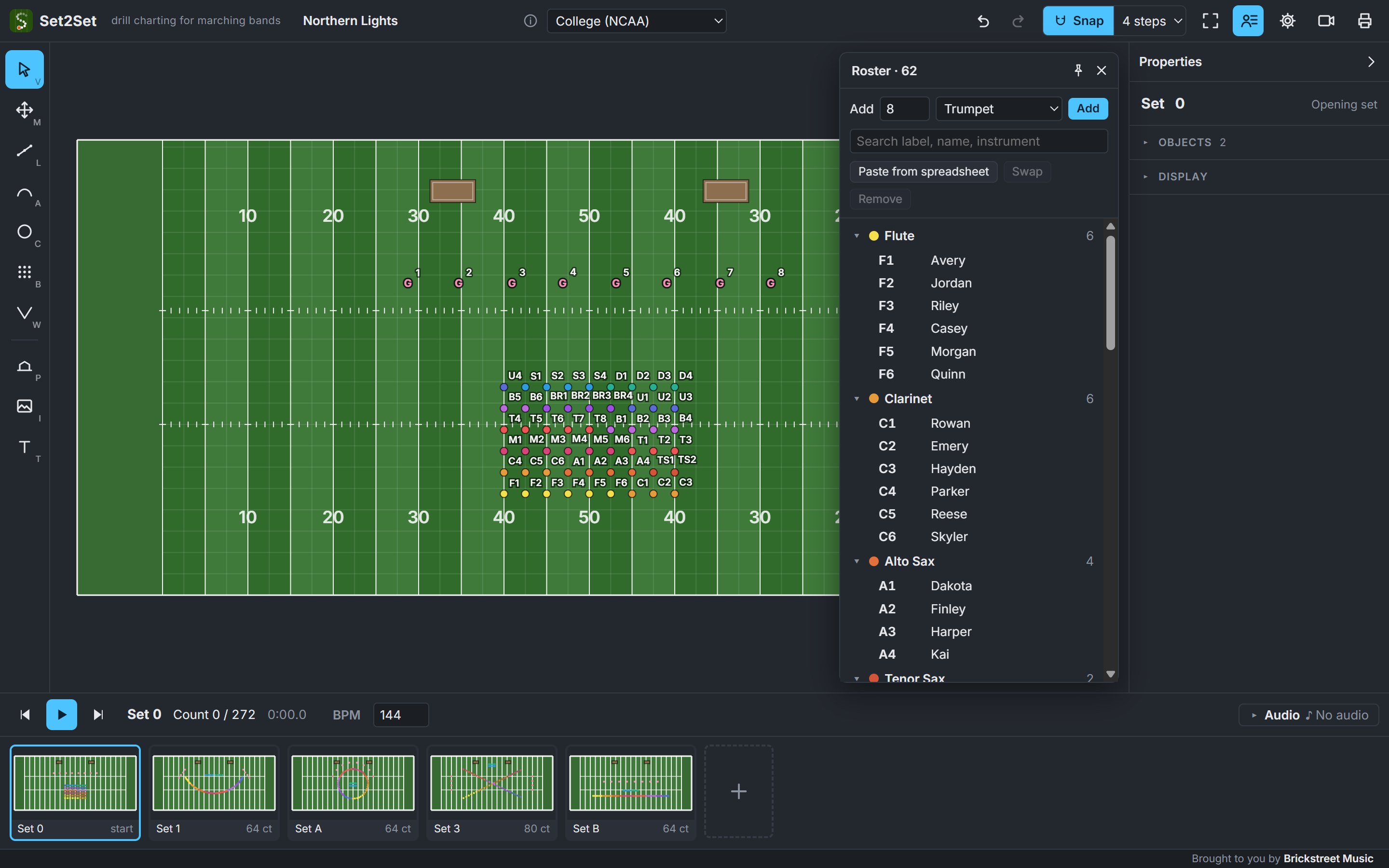1389x868 pixels.
Task: Open the College (NCAA) field dropdown
Action: 637,21
